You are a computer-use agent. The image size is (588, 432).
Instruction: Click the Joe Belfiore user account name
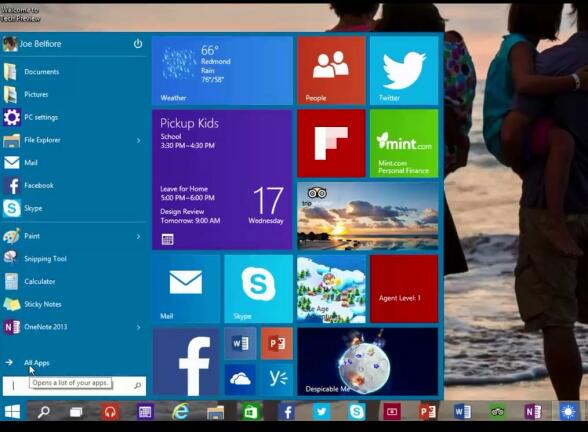(x=40, y=44)
